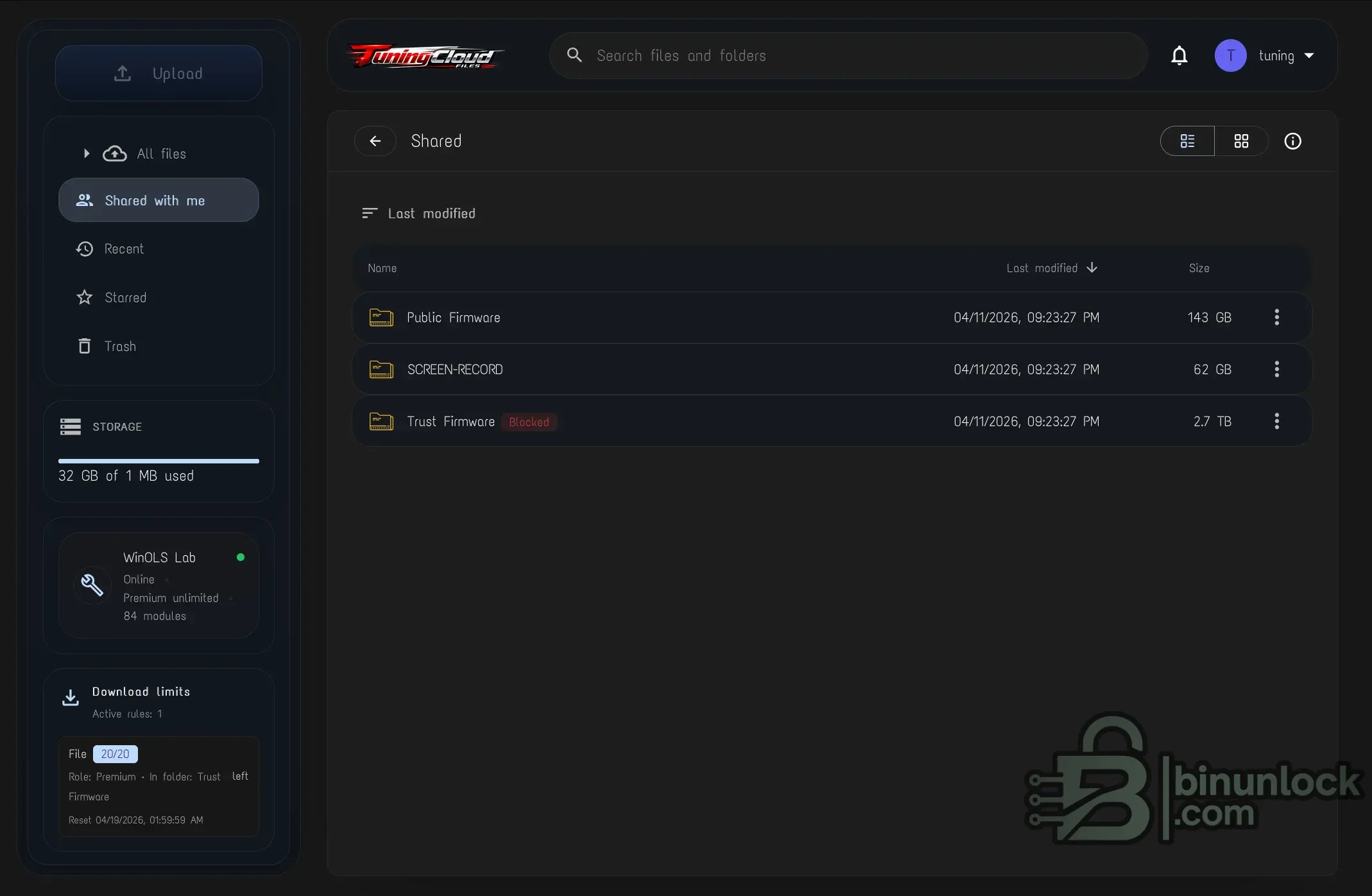Click the WinOLS Lab wrench icon

coord(92,585)
